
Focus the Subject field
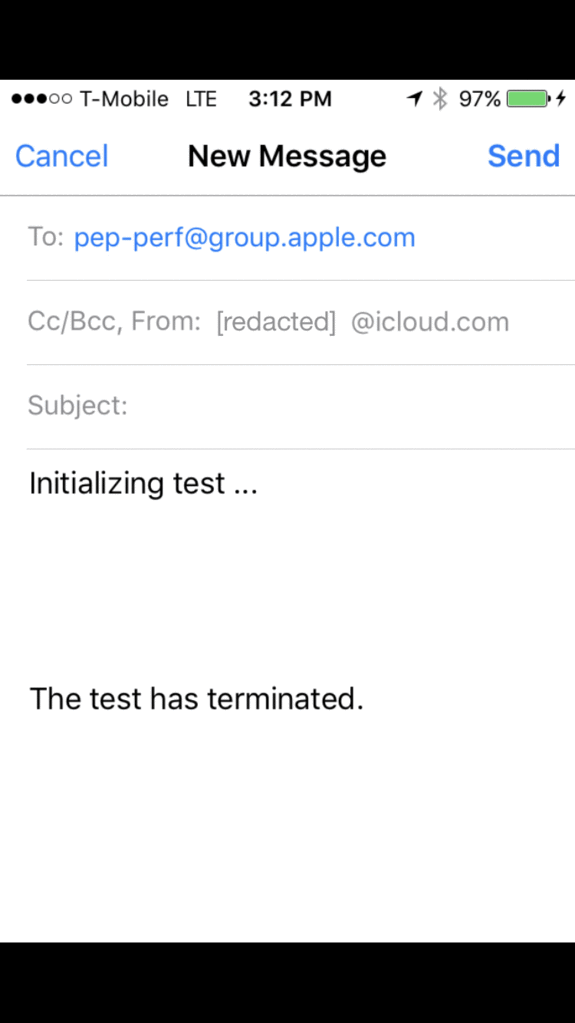tap(301, 406)
